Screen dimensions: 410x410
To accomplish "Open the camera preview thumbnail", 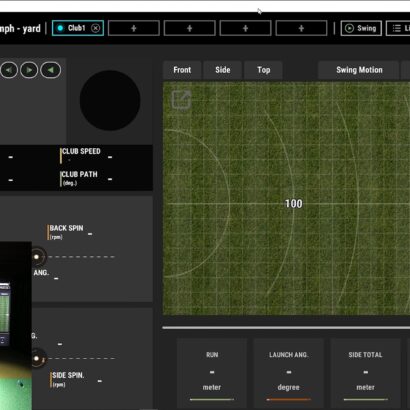I will 16,326.
